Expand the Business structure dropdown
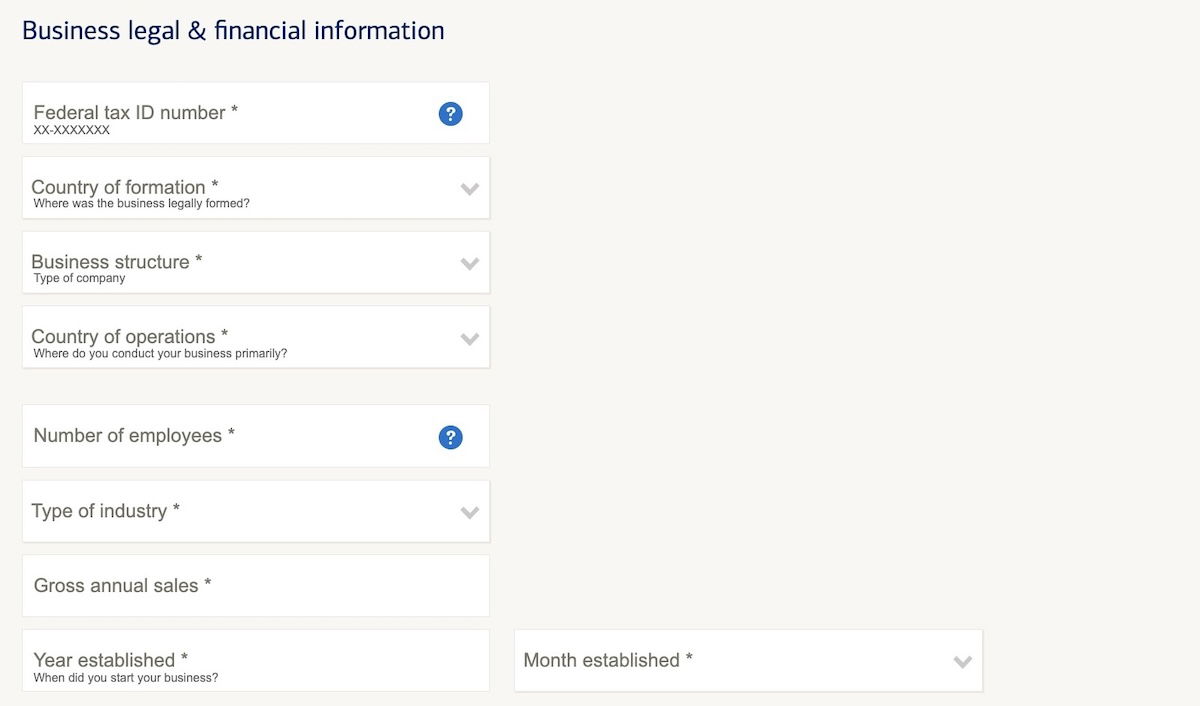The height and width of the screenshot is (706, 1200). click(x=256, y=263)
